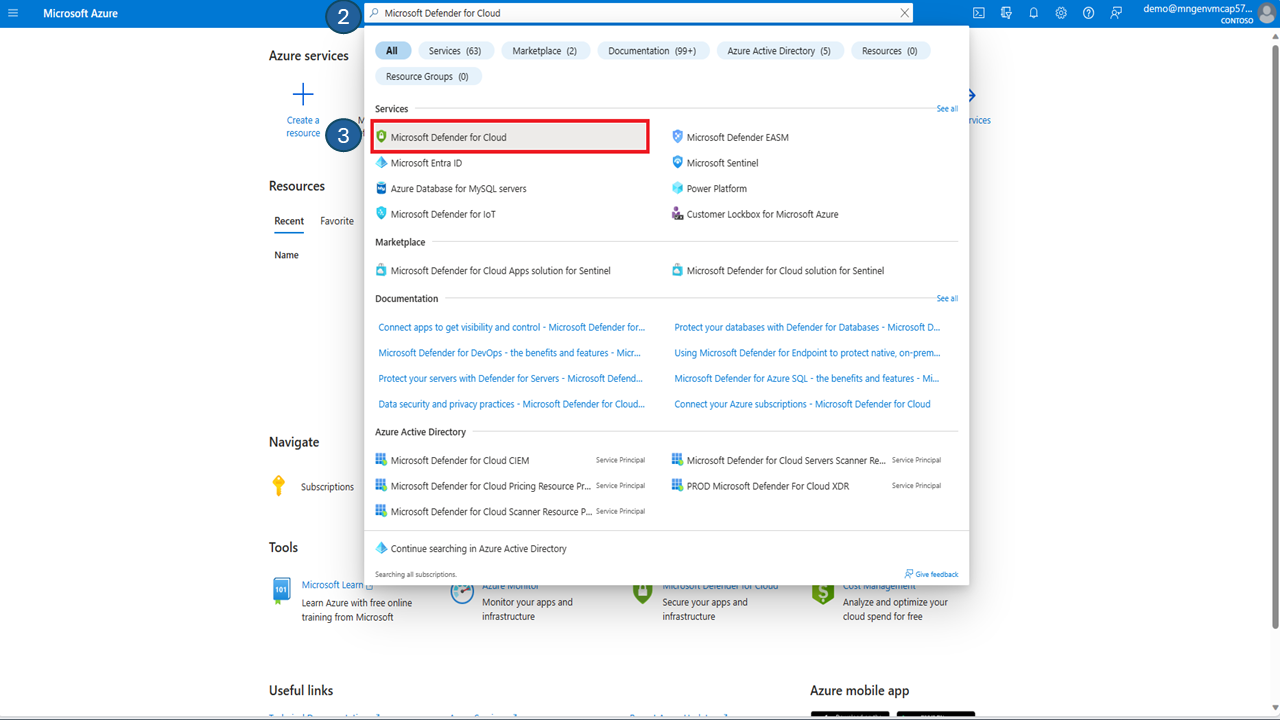
Task: Click the Defender for IoT icon
Action: pyautogui.click(x=381, y=214)
